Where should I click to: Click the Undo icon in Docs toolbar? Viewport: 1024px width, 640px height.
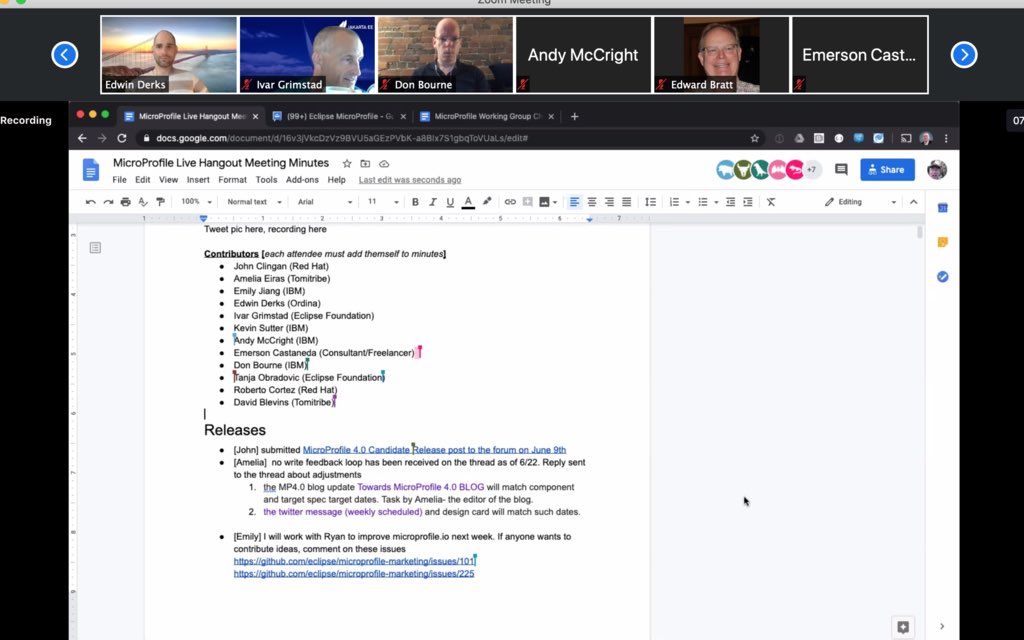(x=91, y=202)
